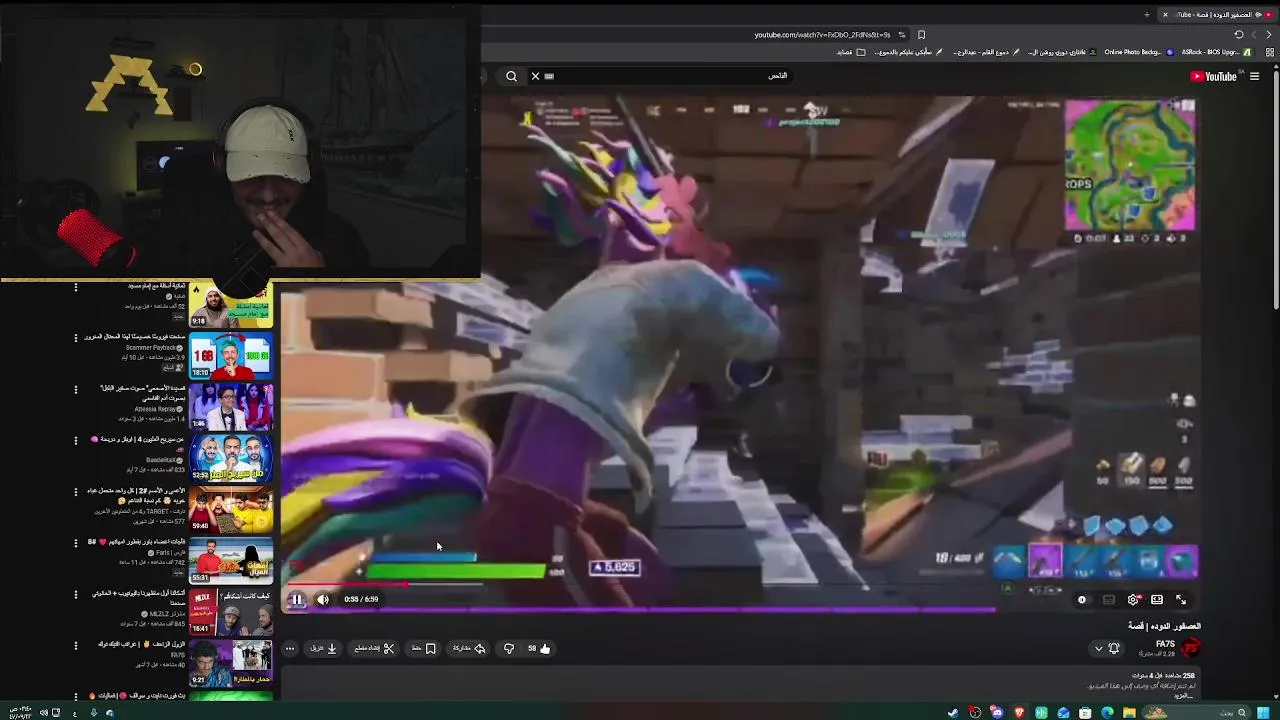The width and height of the screenshot is (1280, 720).
Task: Open the bookmarks folder with the folder icon
Action: coord(861,52)
